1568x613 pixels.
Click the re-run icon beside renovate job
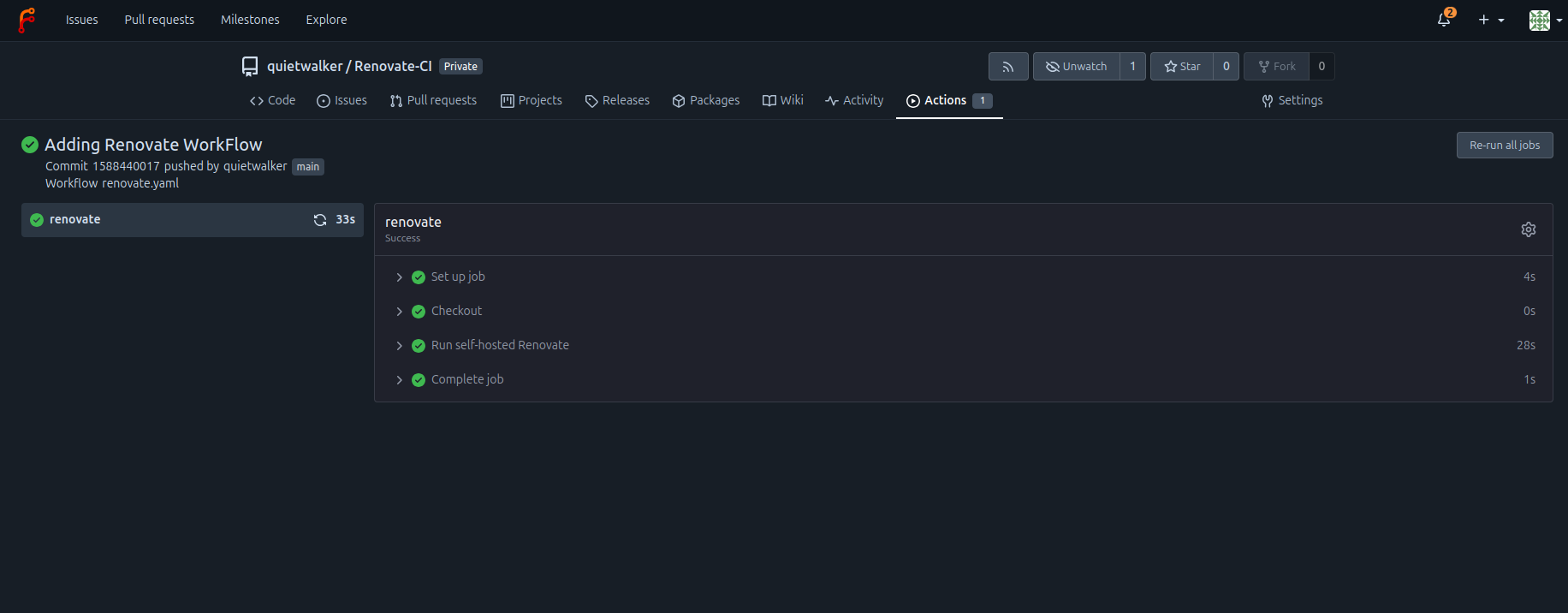[x=320, y=220]
